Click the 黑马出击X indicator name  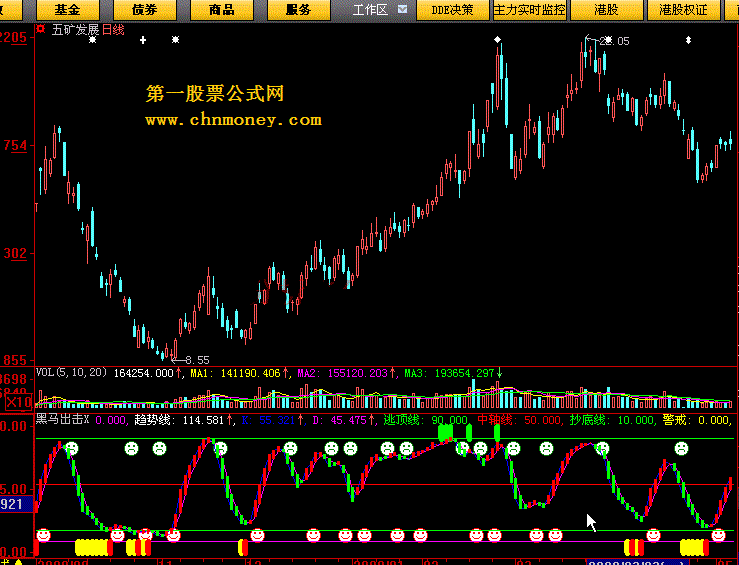point(63,419)
